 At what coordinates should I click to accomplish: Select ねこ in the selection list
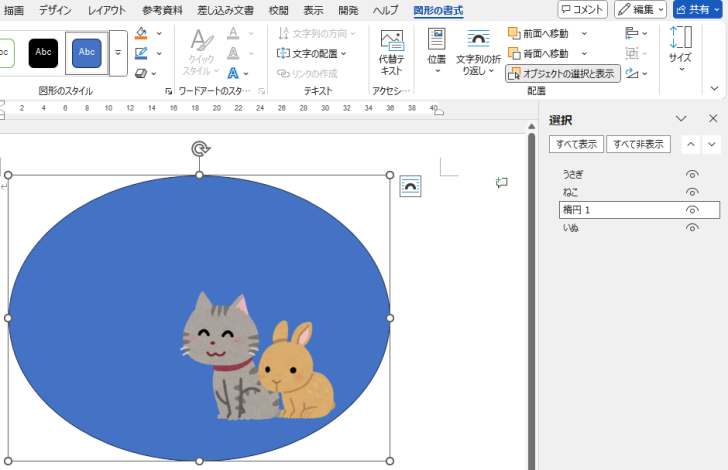point(570,192)
